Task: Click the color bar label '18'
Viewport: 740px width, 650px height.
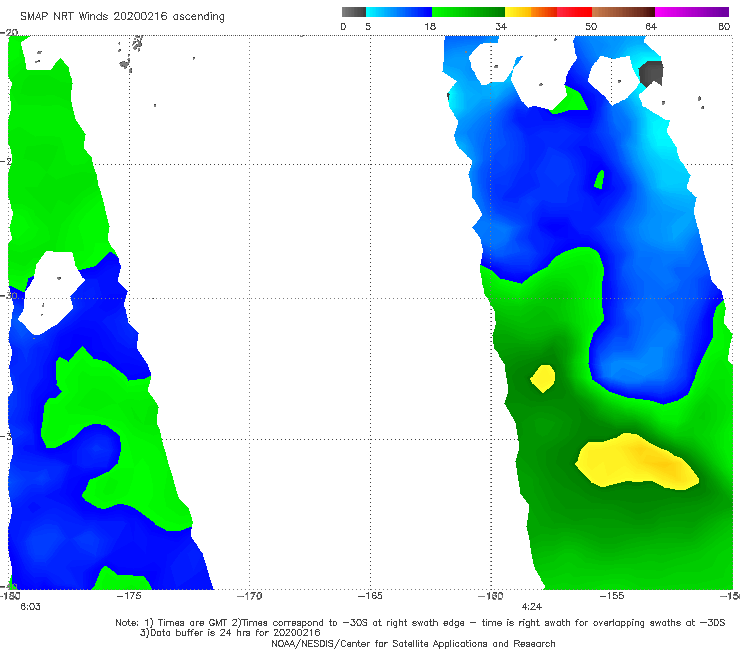Action: pyautogui.click(x=430, y=26)
